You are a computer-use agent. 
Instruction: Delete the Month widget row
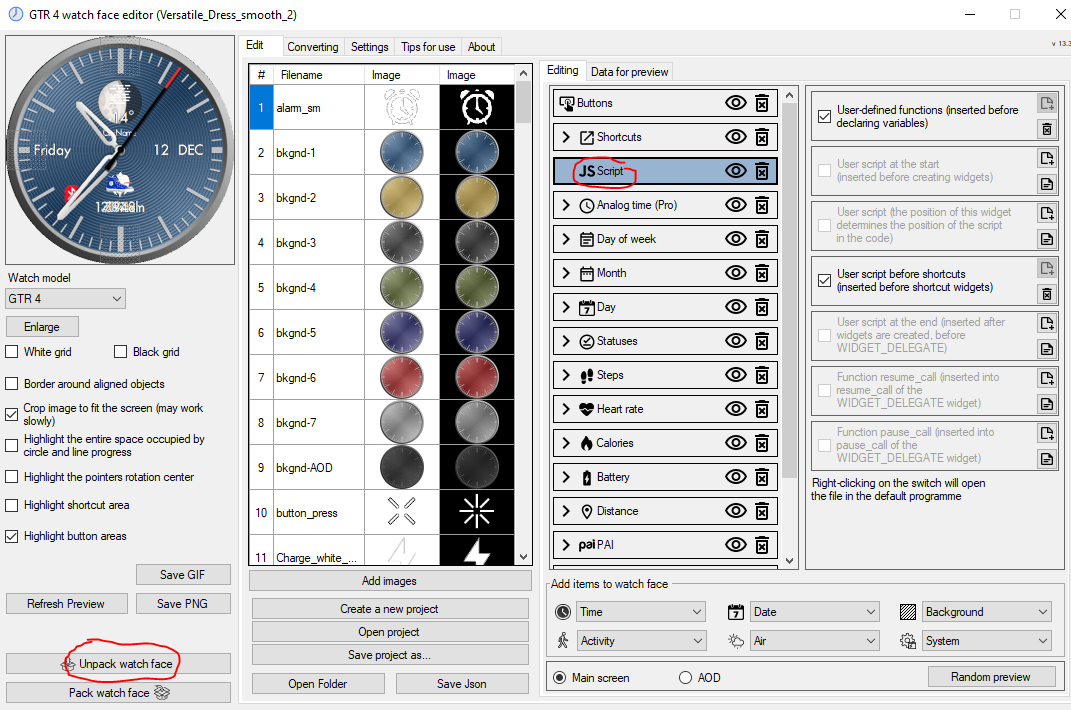coord(762,273)
